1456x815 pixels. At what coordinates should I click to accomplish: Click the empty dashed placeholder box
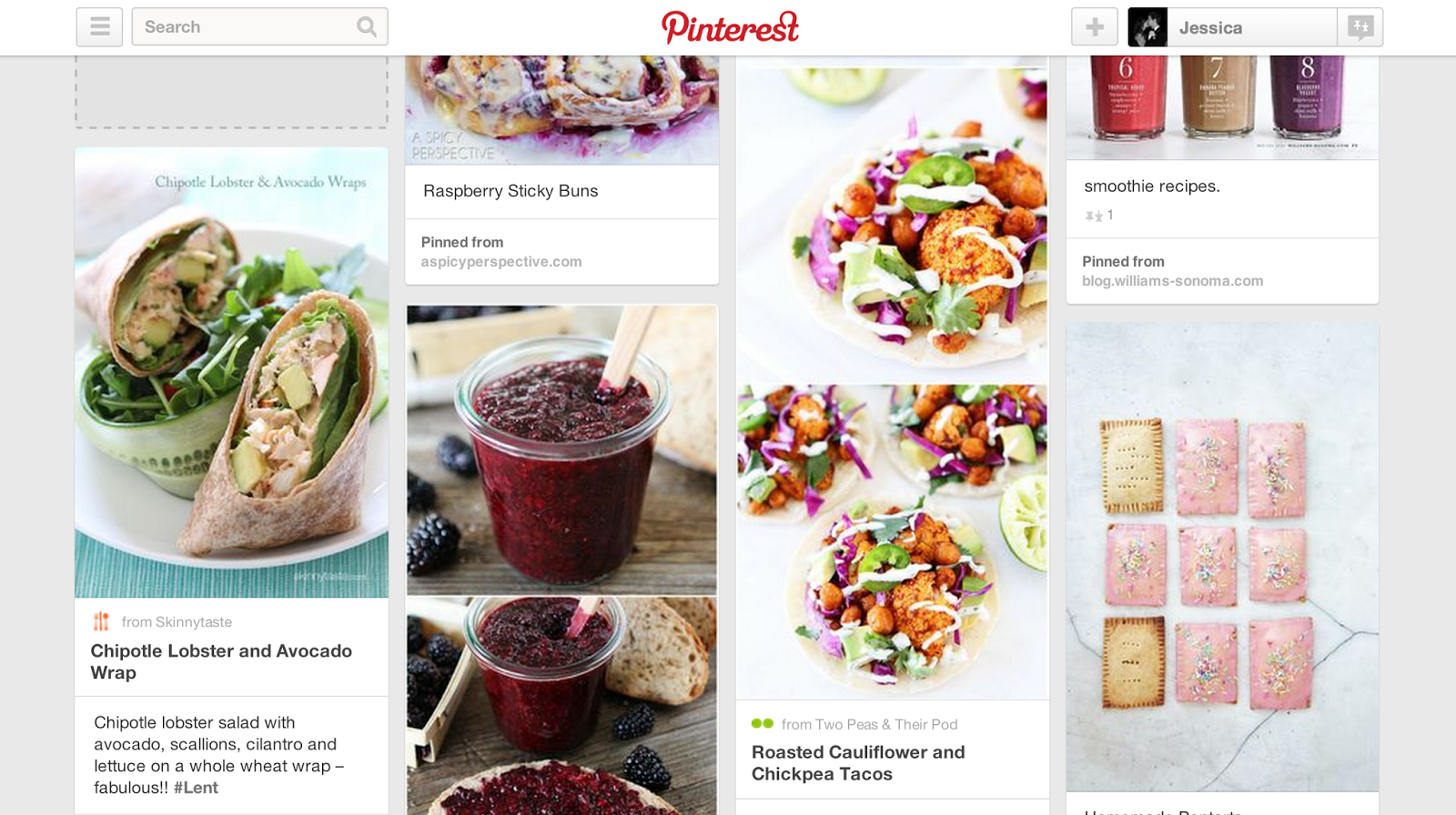[x=231, y=91]
